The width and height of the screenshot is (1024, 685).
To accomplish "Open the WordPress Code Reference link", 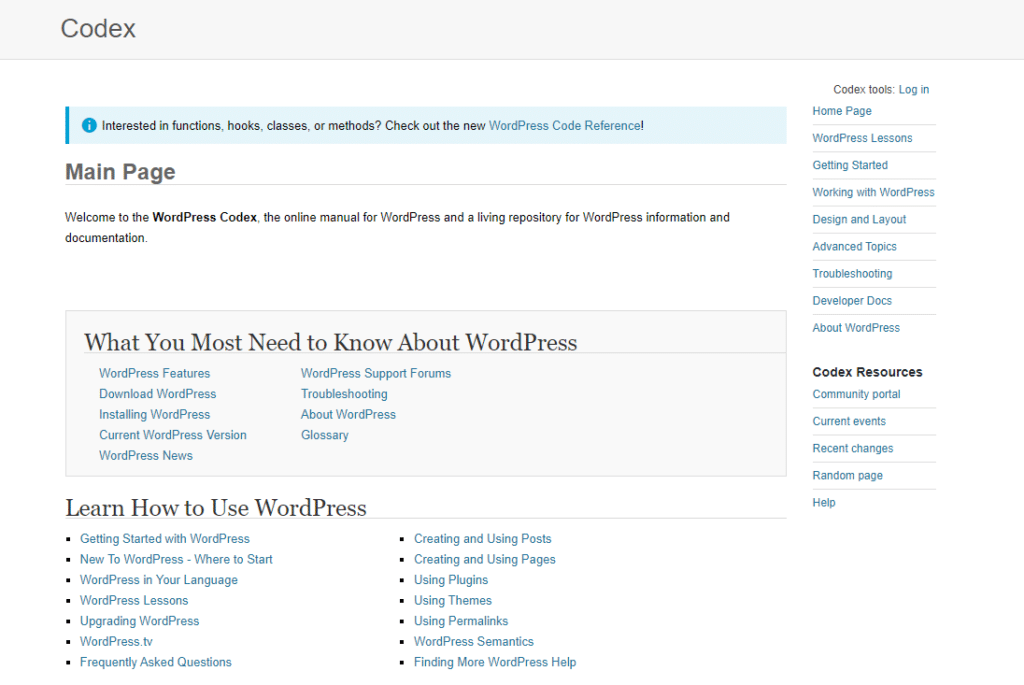I will coord(565,125).
